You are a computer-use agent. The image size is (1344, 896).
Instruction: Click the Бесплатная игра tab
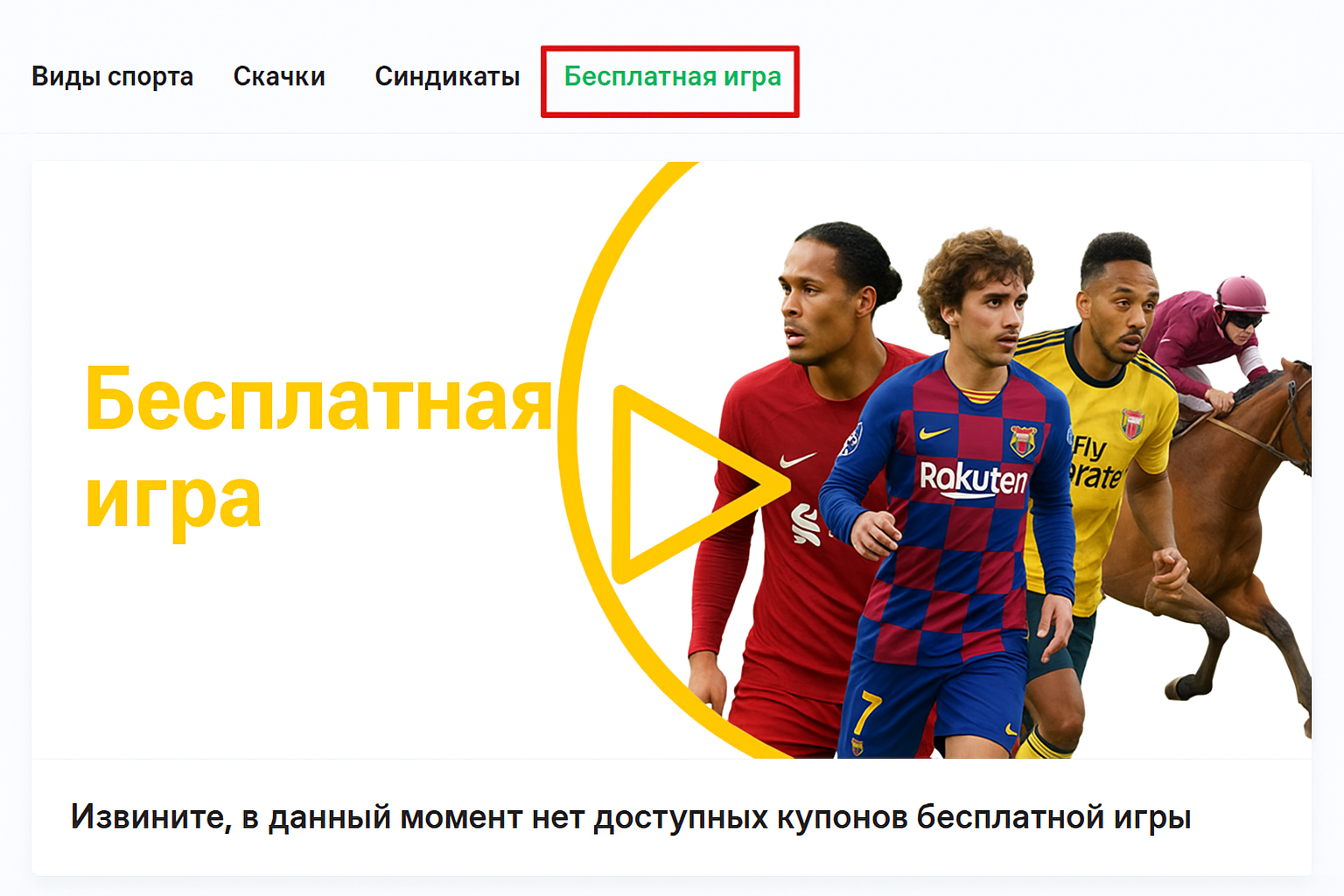(672, 77)
